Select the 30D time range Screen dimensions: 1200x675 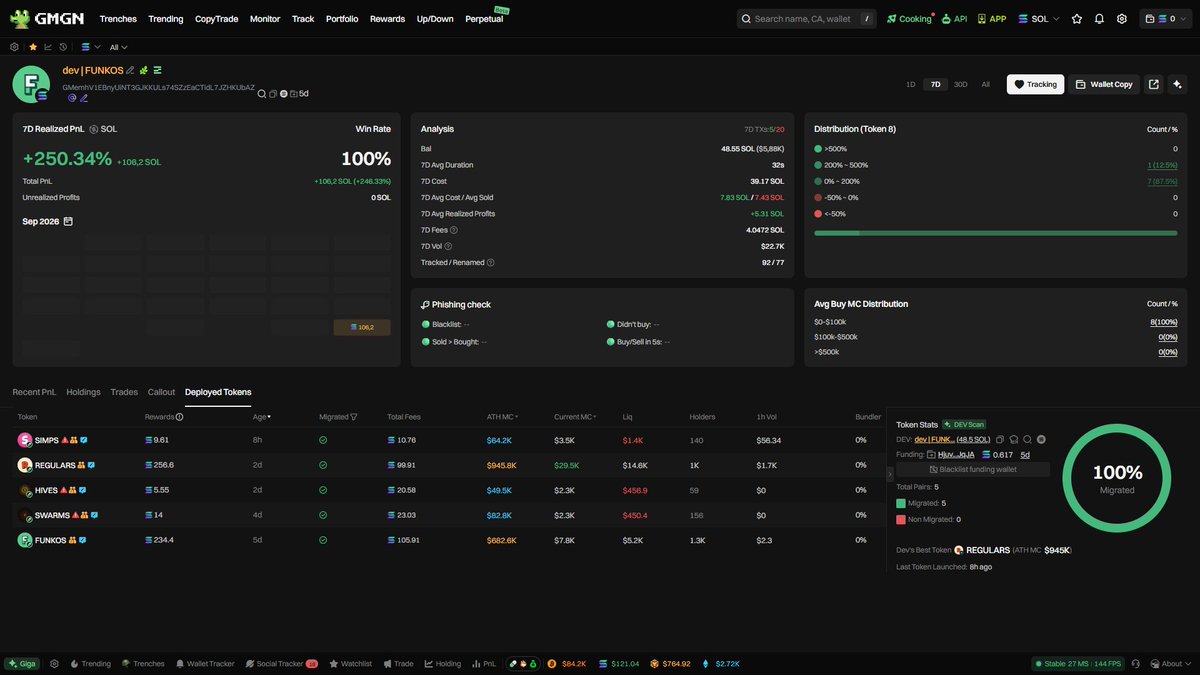[960, 84]
